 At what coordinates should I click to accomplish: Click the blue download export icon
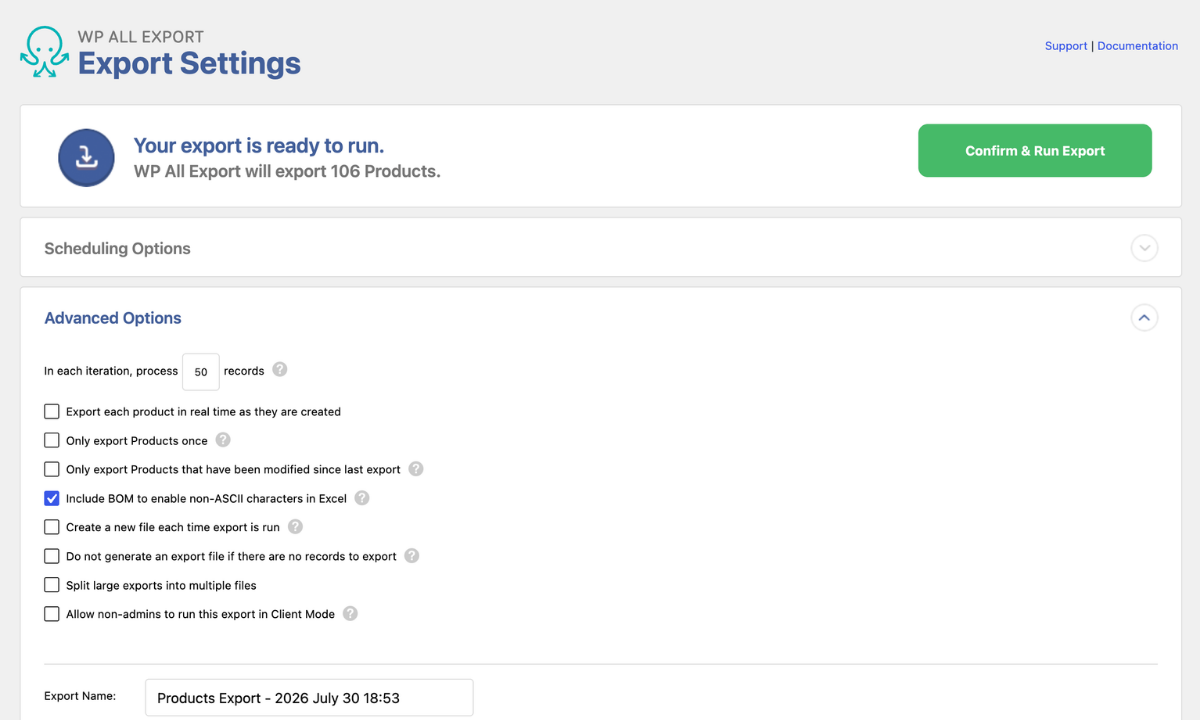click(87, 157)
